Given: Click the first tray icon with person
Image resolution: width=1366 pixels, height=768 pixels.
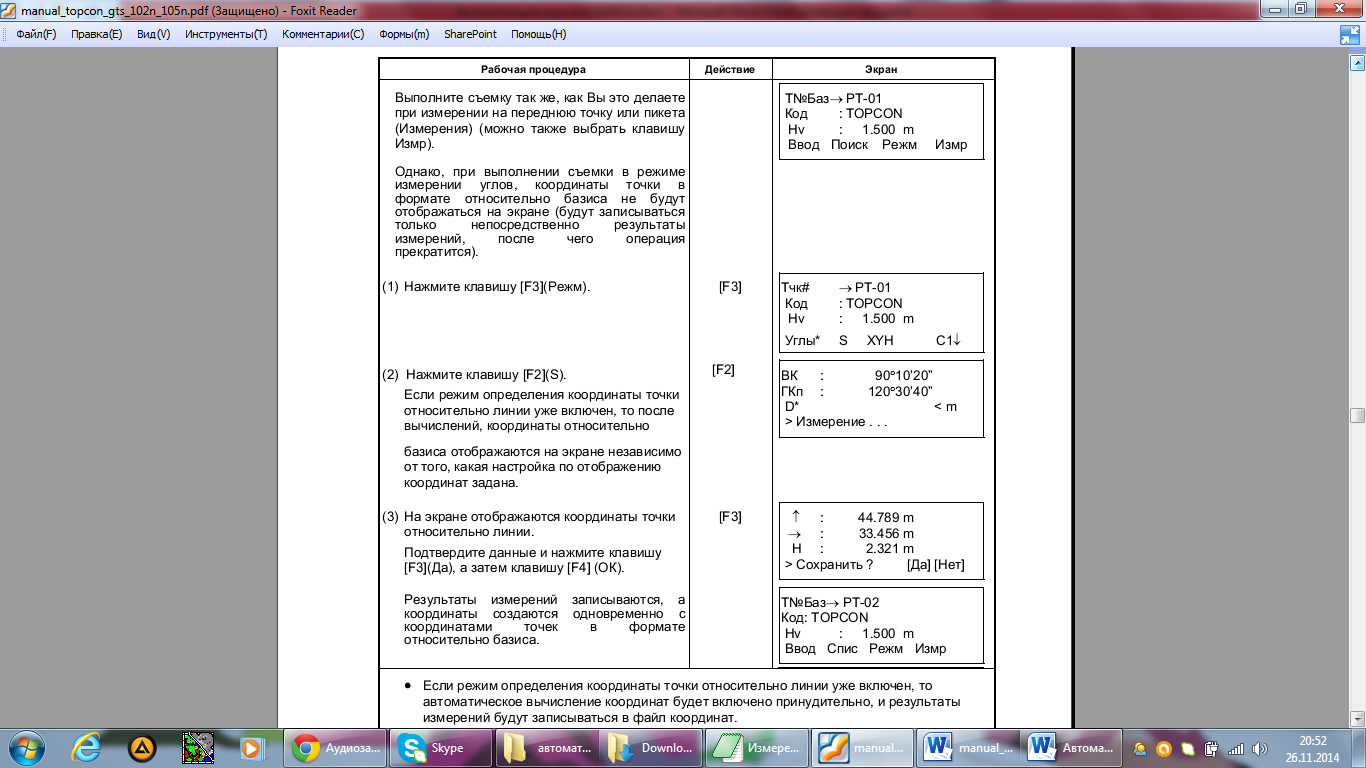Looking at the screenshot, I should pos(1140,748).
